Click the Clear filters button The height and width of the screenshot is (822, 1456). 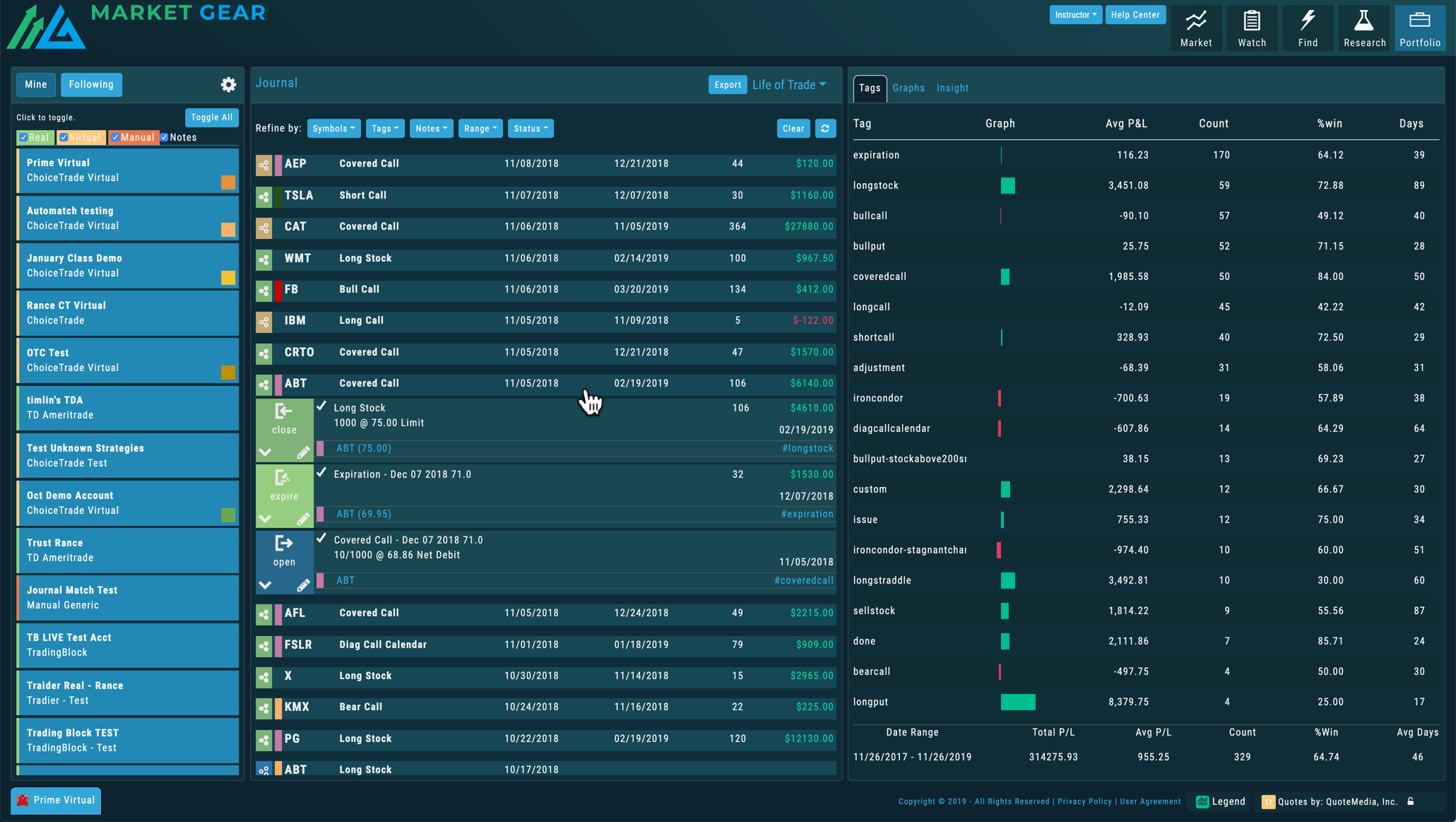[793, 129]
